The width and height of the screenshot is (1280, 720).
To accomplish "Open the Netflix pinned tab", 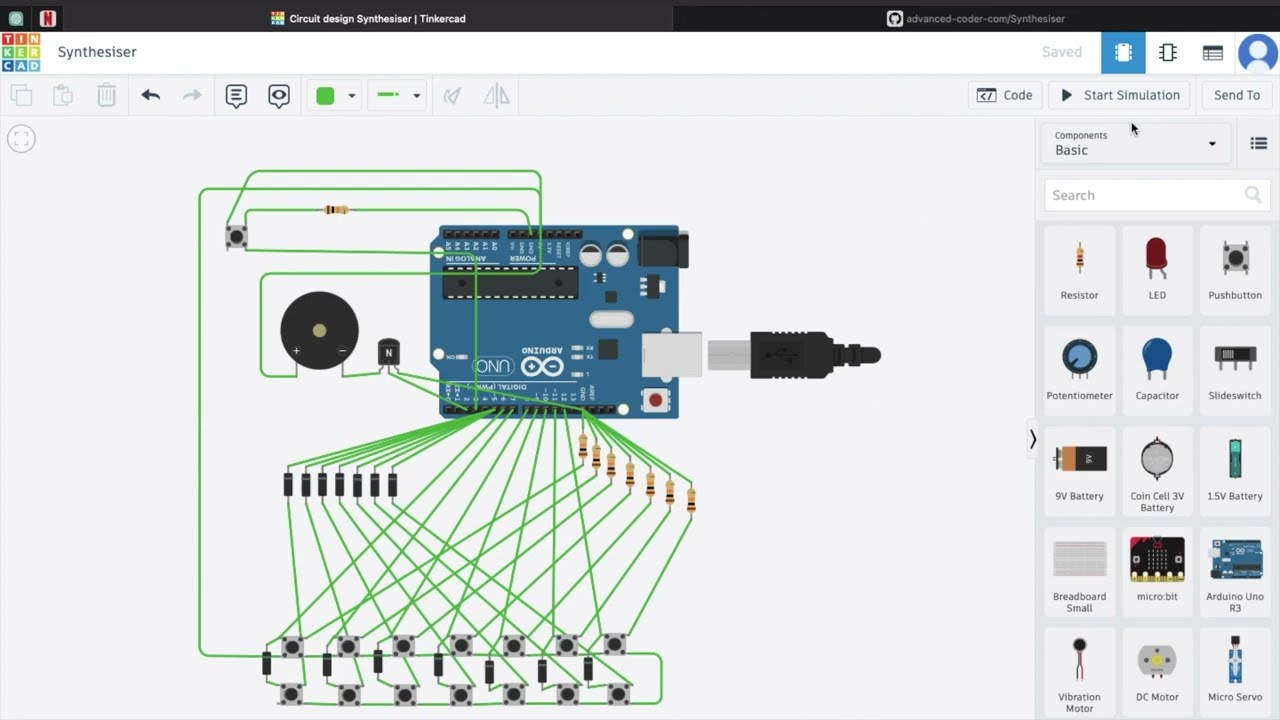I will 47,18.
